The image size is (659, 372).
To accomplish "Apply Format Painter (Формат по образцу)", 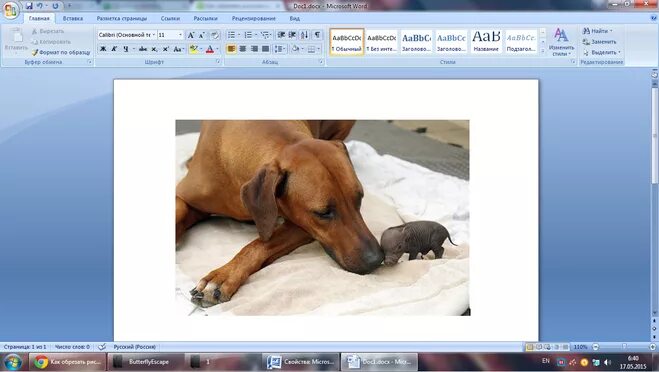I will click(61, 53).
